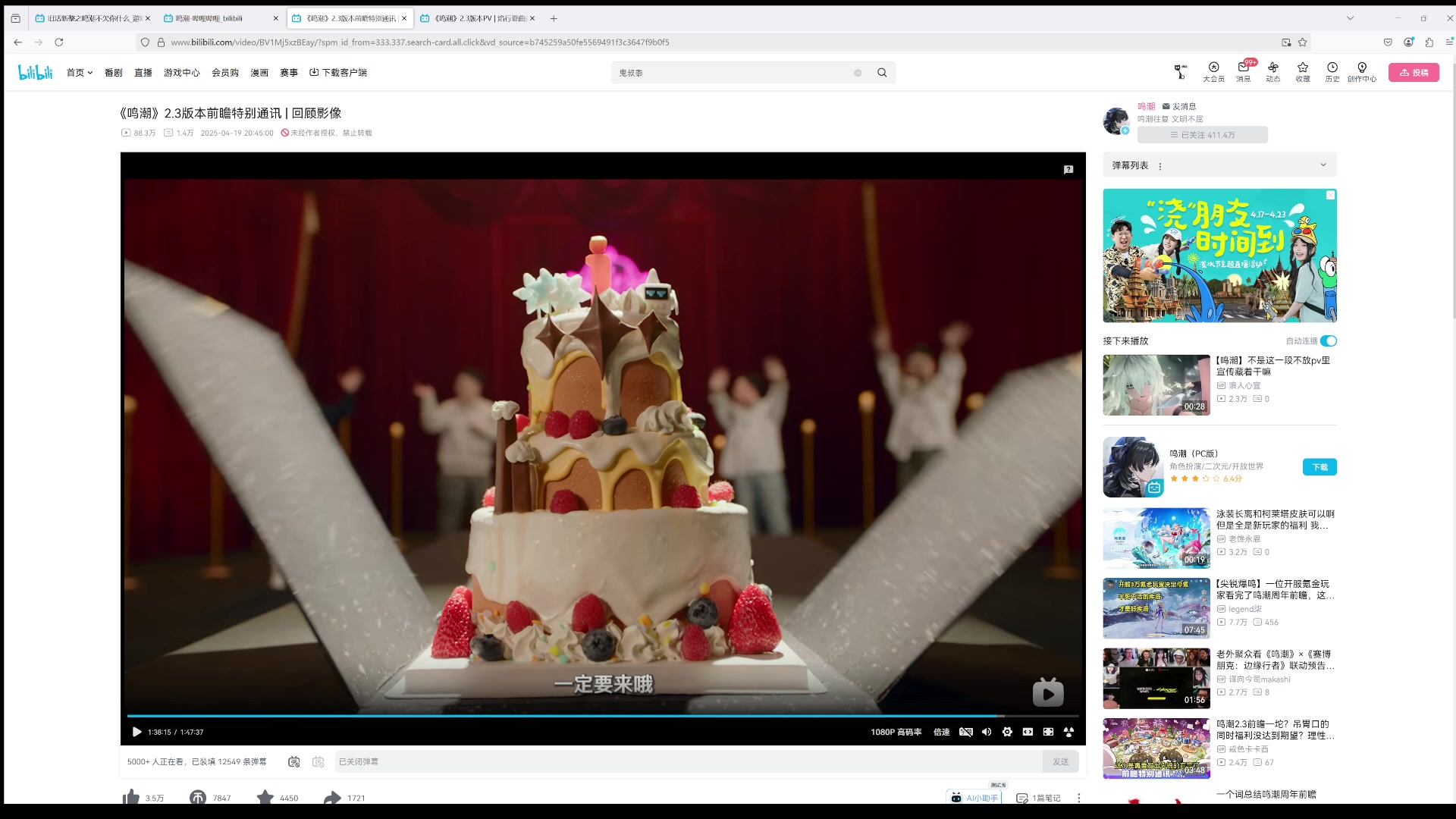This screenshot has width=1456, height=819.
Task: Open the 鸣潮 uploader name link
Action: click(1146, 106)
